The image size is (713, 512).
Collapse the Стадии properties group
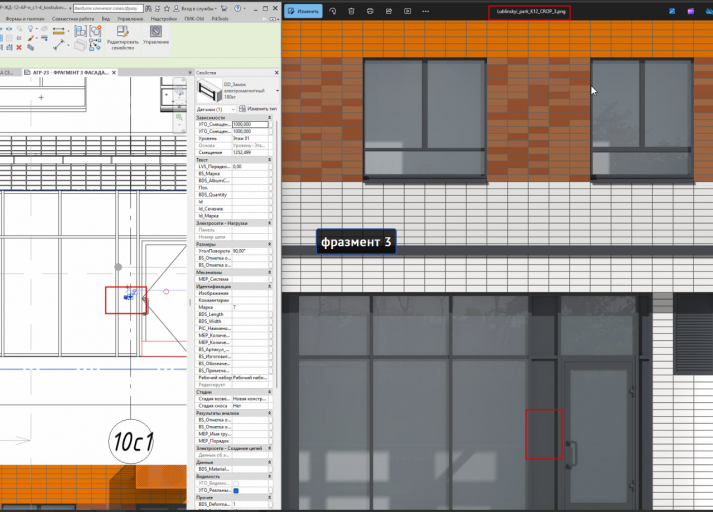pyautogui.click(x=269, y=392)
